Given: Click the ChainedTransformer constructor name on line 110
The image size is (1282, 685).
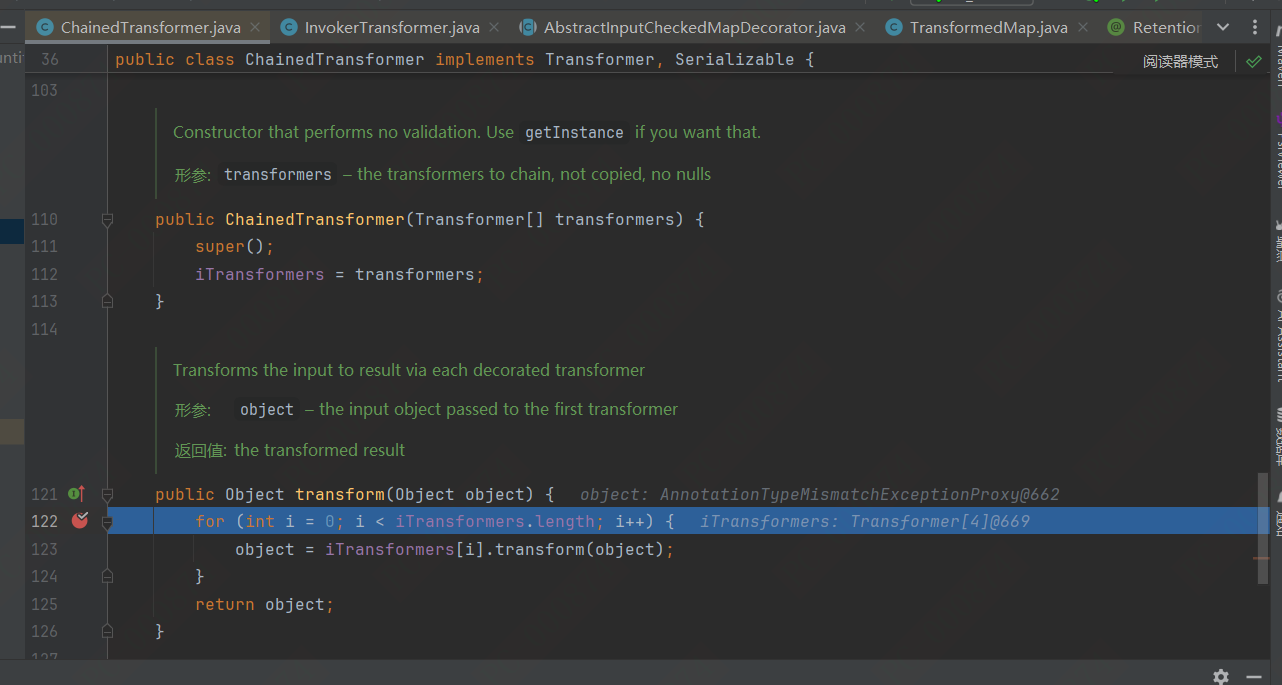Looking at the screenshot, I should point(315,219).
